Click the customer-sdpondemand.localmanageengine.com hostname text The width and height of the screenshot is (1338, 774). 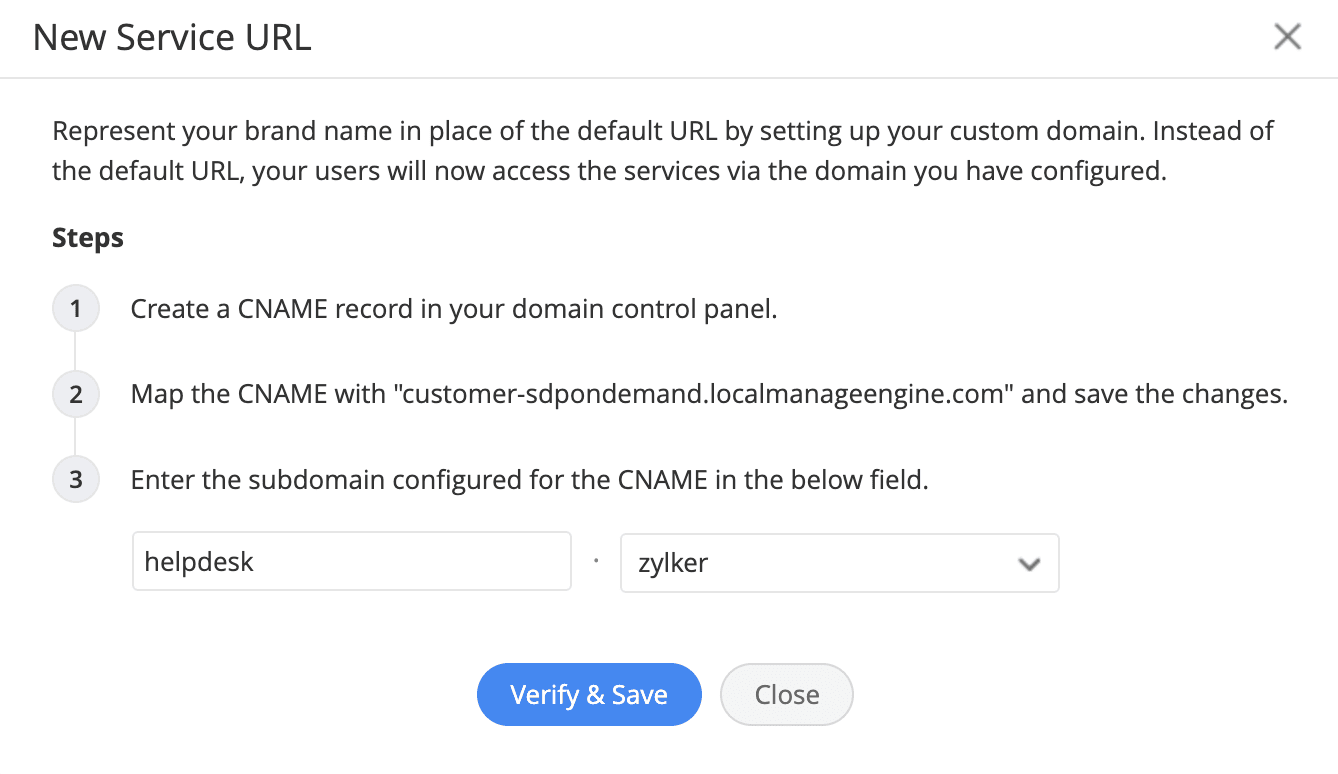click(x=708, y=394)
